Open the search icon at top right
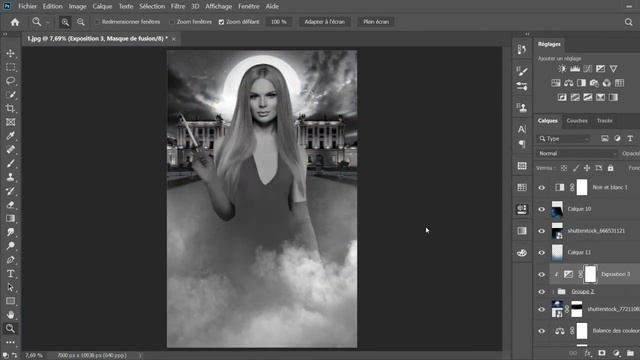The width and height of the screenshot is (640, 360). tap(629, 22)
